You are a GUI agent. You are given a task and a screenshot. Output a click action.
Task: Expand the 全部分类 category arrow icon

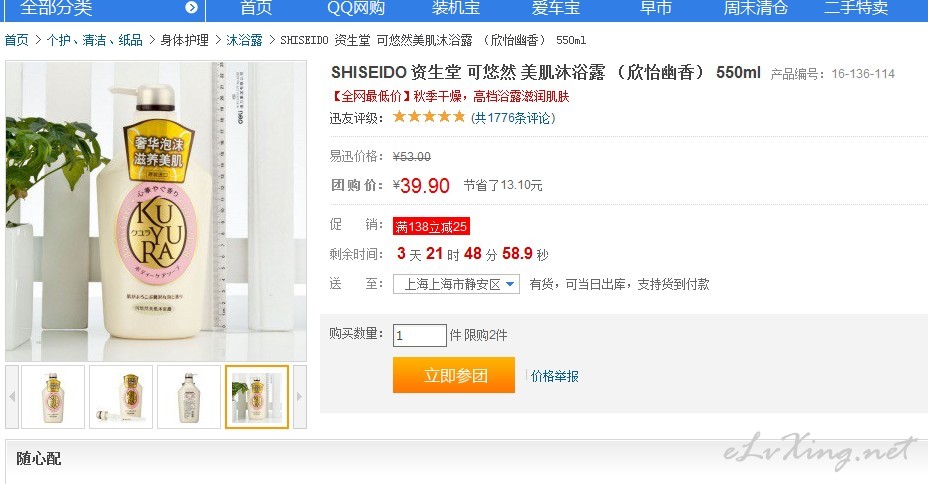pos(191,7)
